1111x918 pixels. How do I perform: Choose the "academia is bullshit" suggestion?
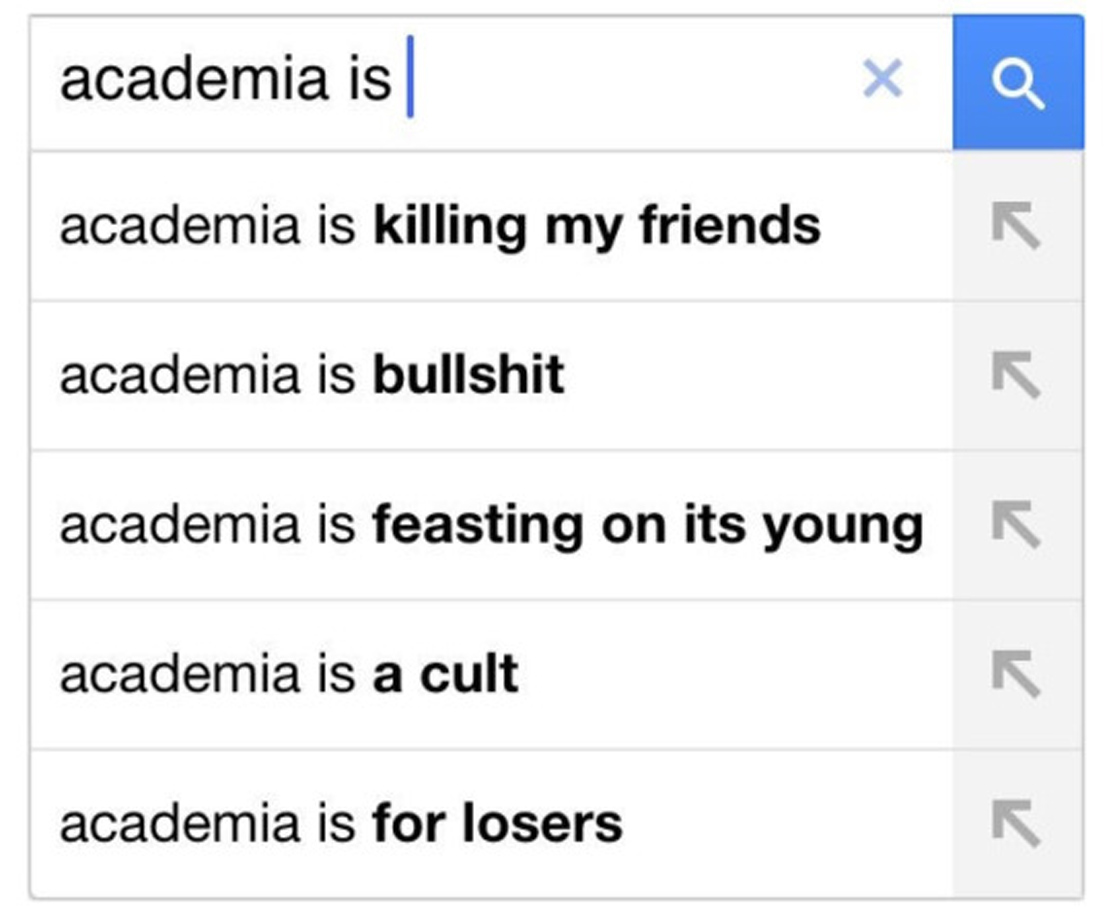312,376
